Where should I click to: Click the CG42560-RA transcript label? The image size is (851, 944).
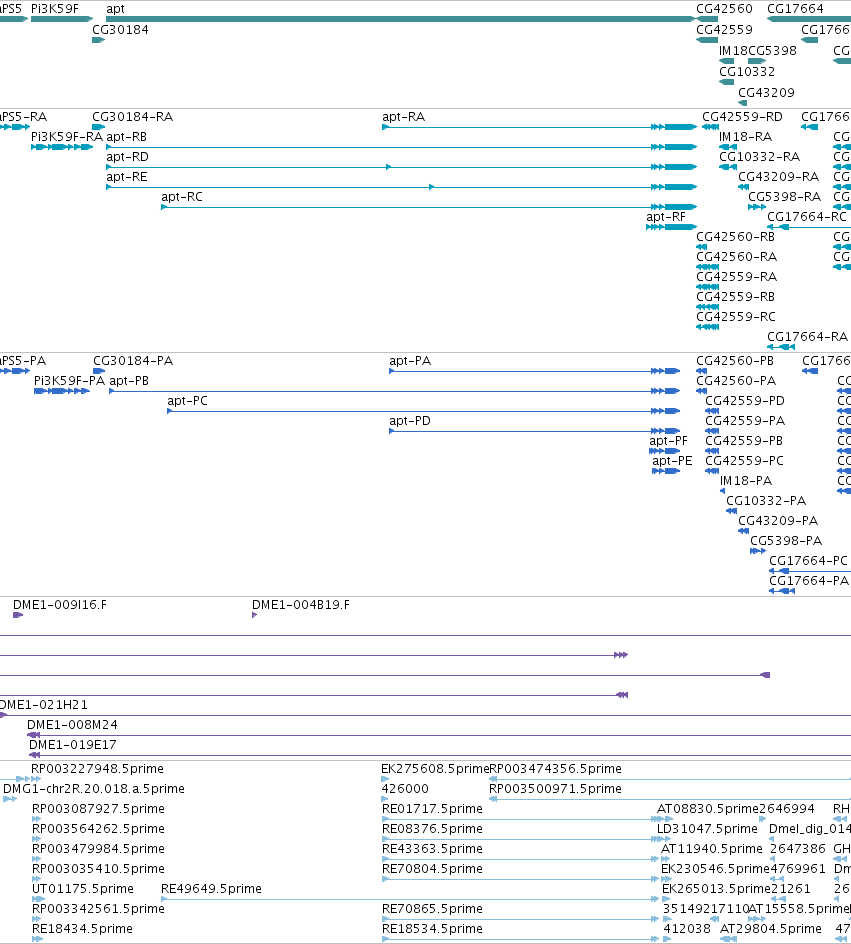click(x=737, y=256)
